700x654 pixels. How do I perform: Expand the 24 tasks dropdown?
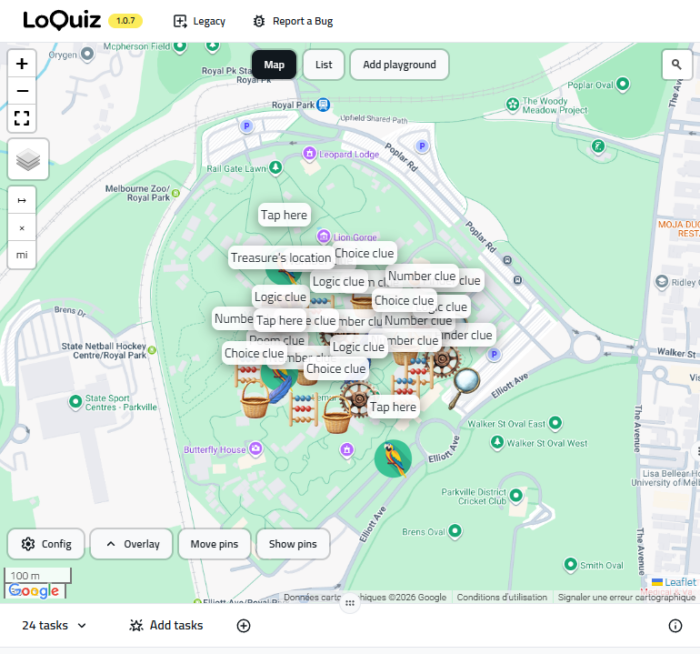(54, 626)
